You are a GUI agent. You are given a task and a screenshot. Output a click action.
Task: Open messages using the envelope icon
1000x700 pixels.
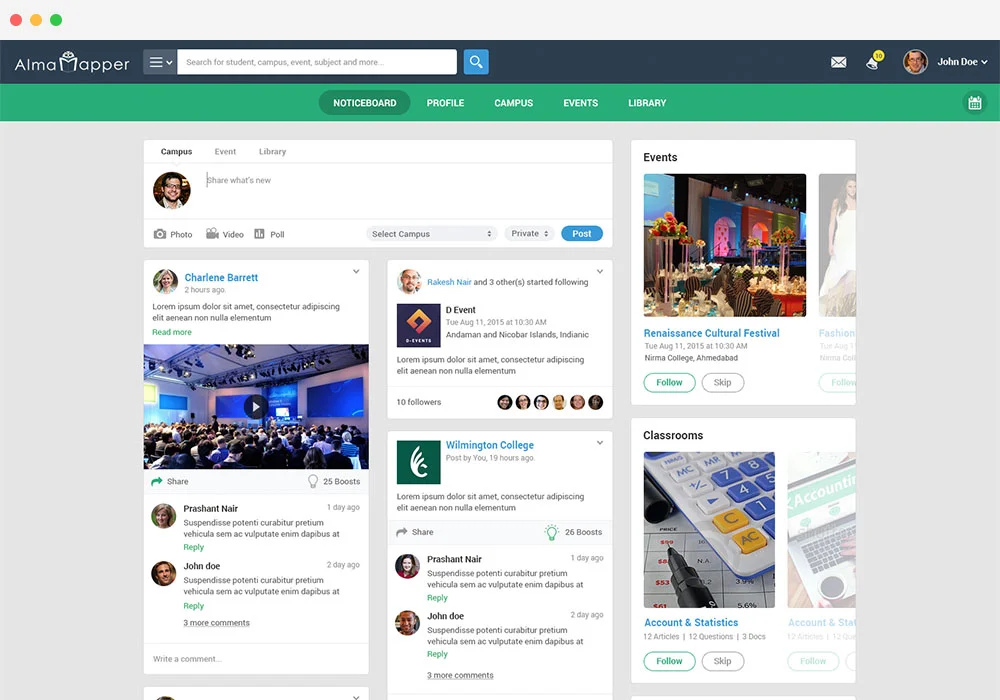(838, 62)
